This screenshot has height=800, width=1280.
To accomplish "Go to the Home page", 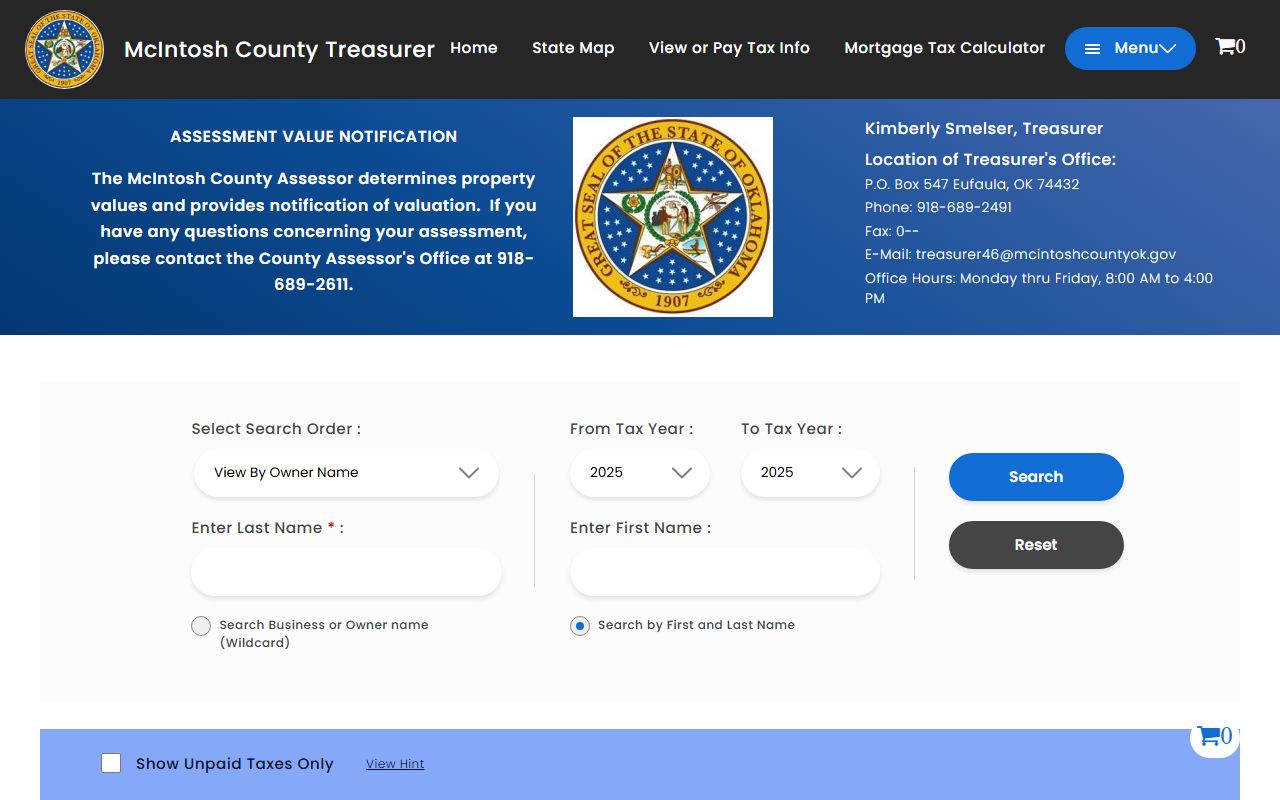I will [474, 48].
